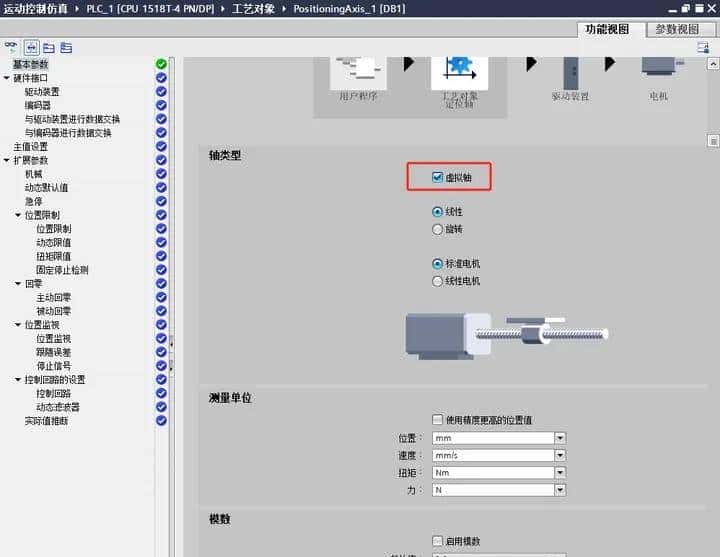Open 机械 under 扩展参数

[34, 174]
